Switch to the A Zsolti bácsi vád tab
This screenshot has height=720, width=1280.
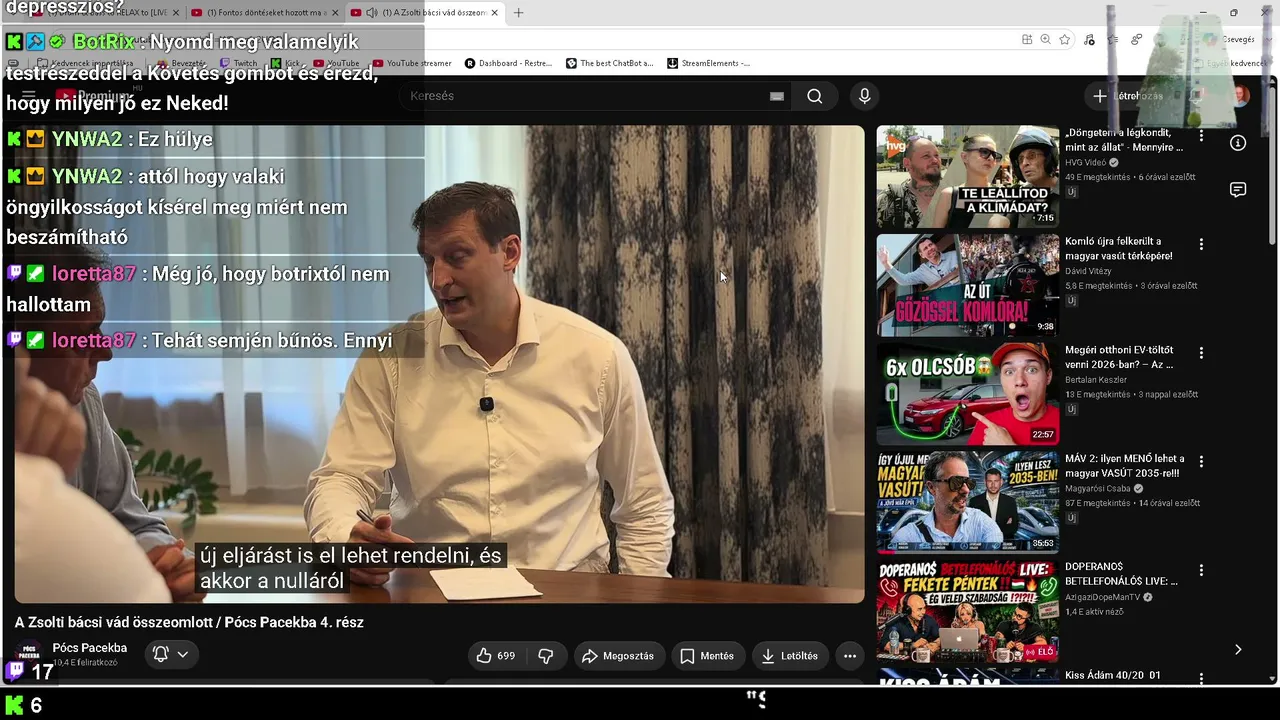pos(425,13)
